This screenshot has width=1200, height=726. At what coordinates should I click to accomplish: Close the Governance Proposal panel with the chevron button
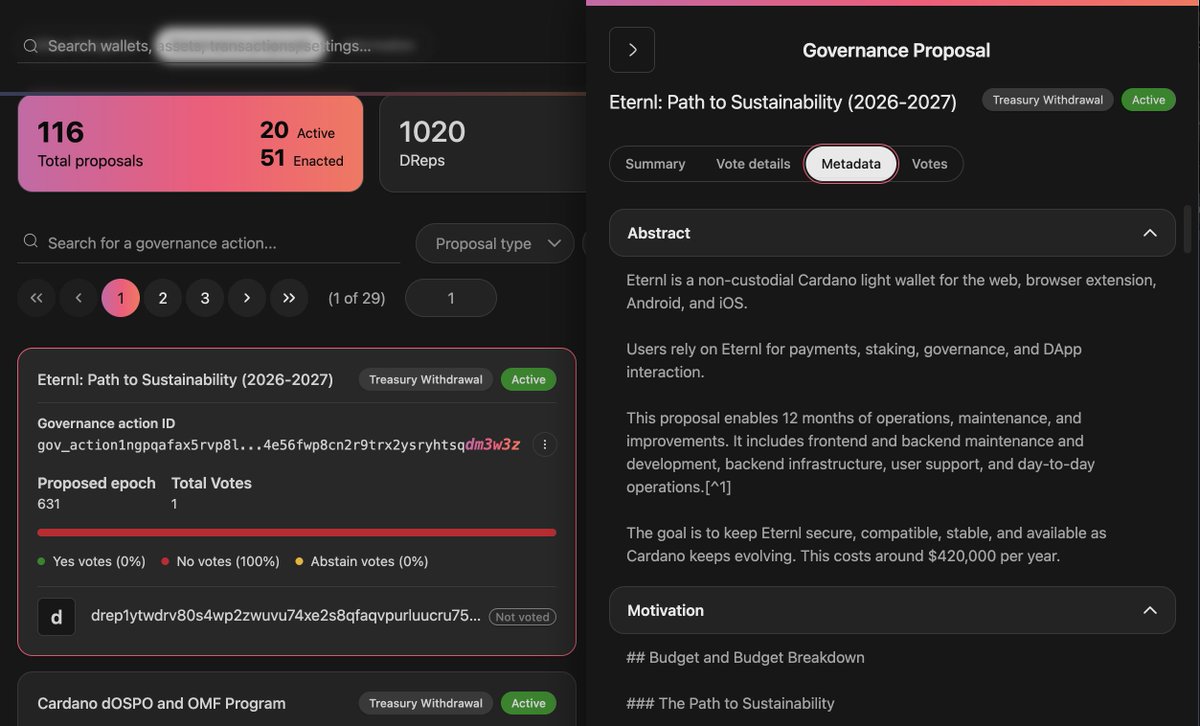click(632, 50)
